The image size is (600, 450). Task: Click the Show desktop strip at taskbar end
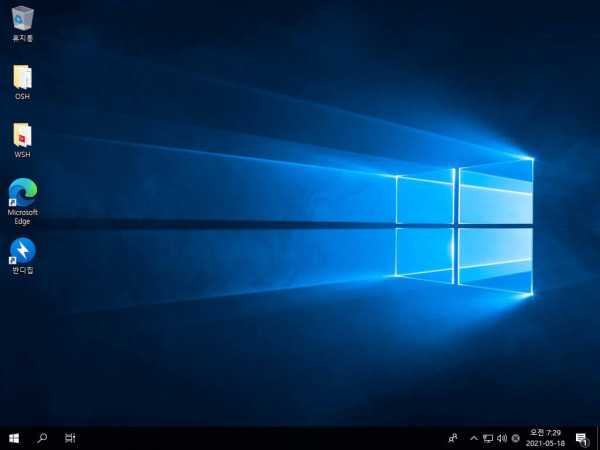point(598,438)
